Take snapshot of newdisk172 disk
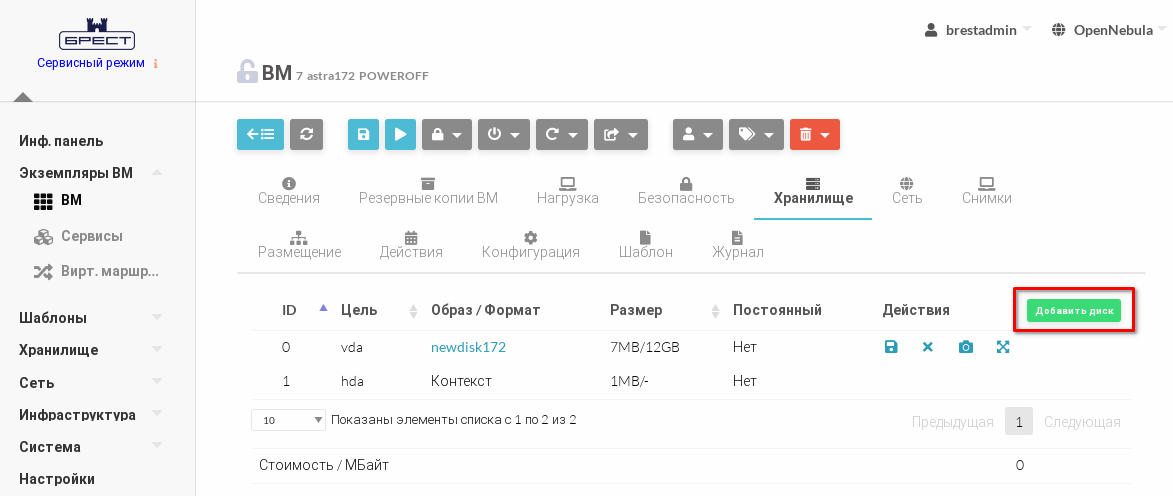Viewport: 1173px width, 496px height. 965,347
